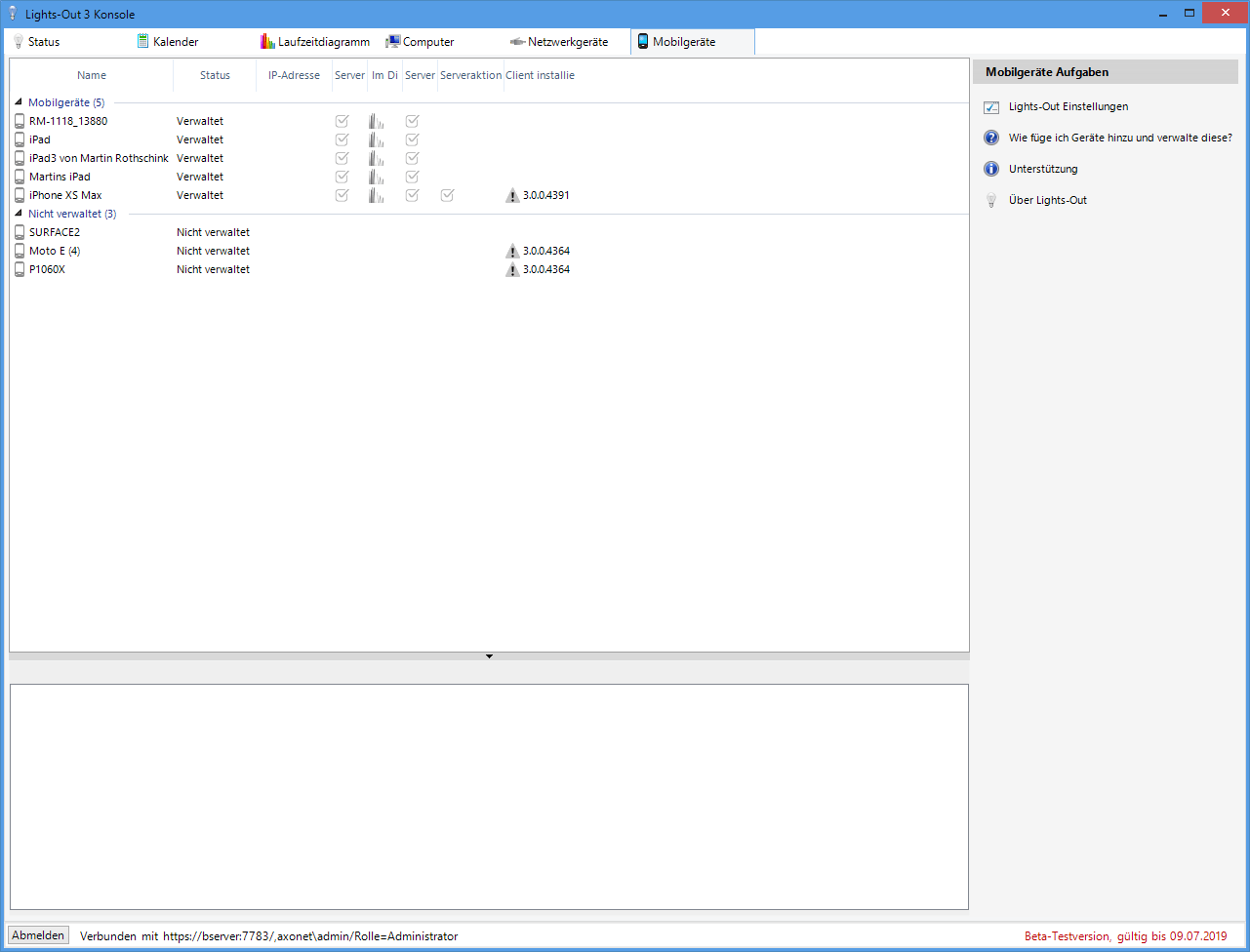Select the Martins iPad device name
Screen dimensions: 1250x952
click(x=60, y=177)
